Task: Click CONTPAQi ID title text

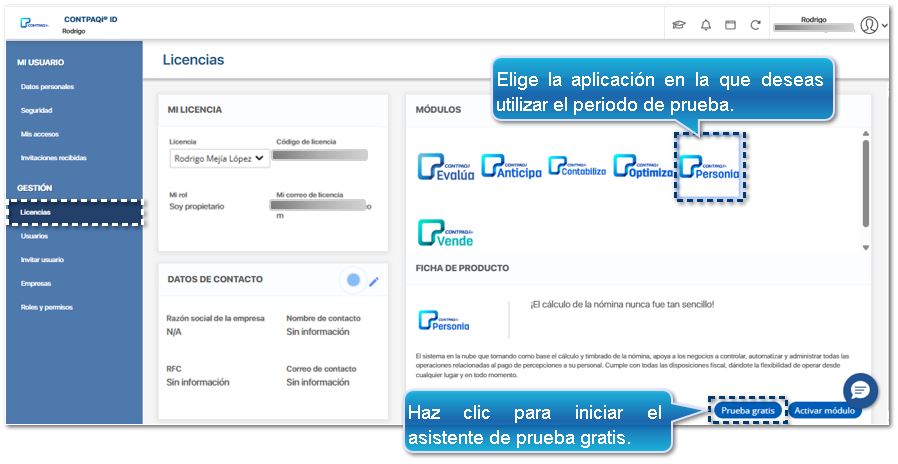Action: (90, 19)
